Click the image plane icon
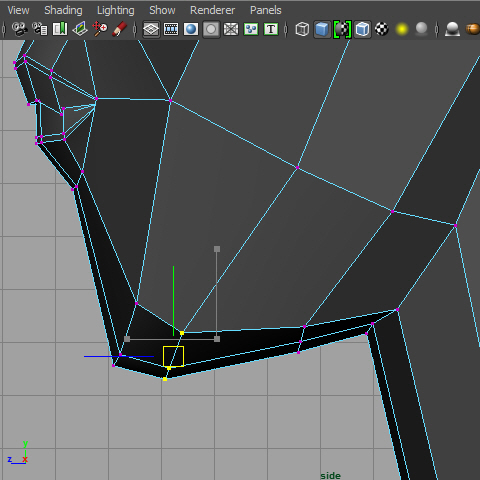 pos(80,29)
